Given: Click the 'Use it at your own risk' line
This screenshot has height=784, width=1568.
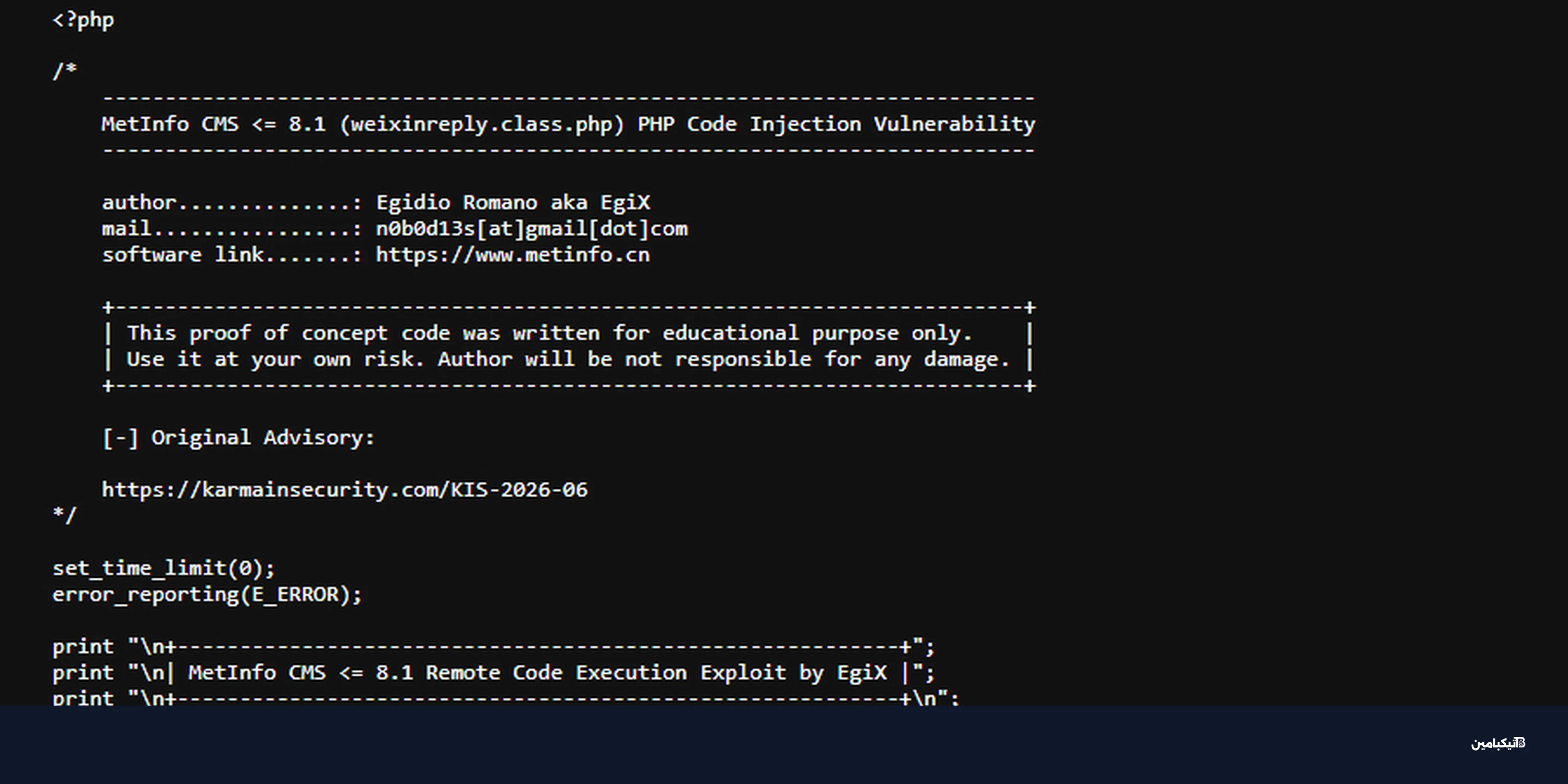Looking at the screenshot, I should (x=568, y=359).
